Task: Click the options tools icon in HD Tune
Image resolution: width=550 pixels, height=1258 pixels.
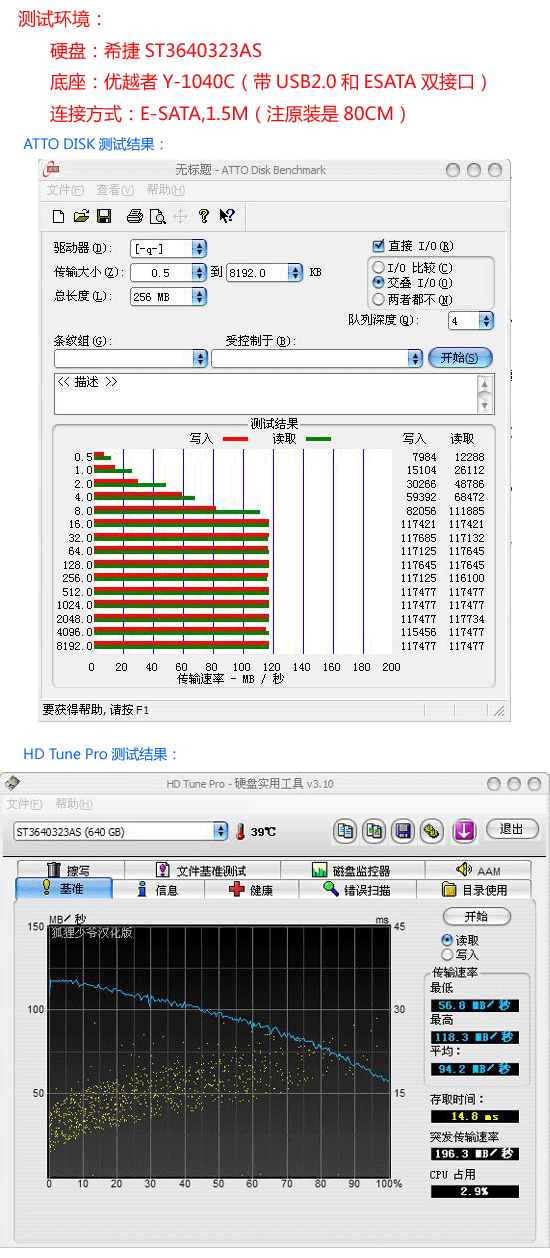Action: (432, 830)
